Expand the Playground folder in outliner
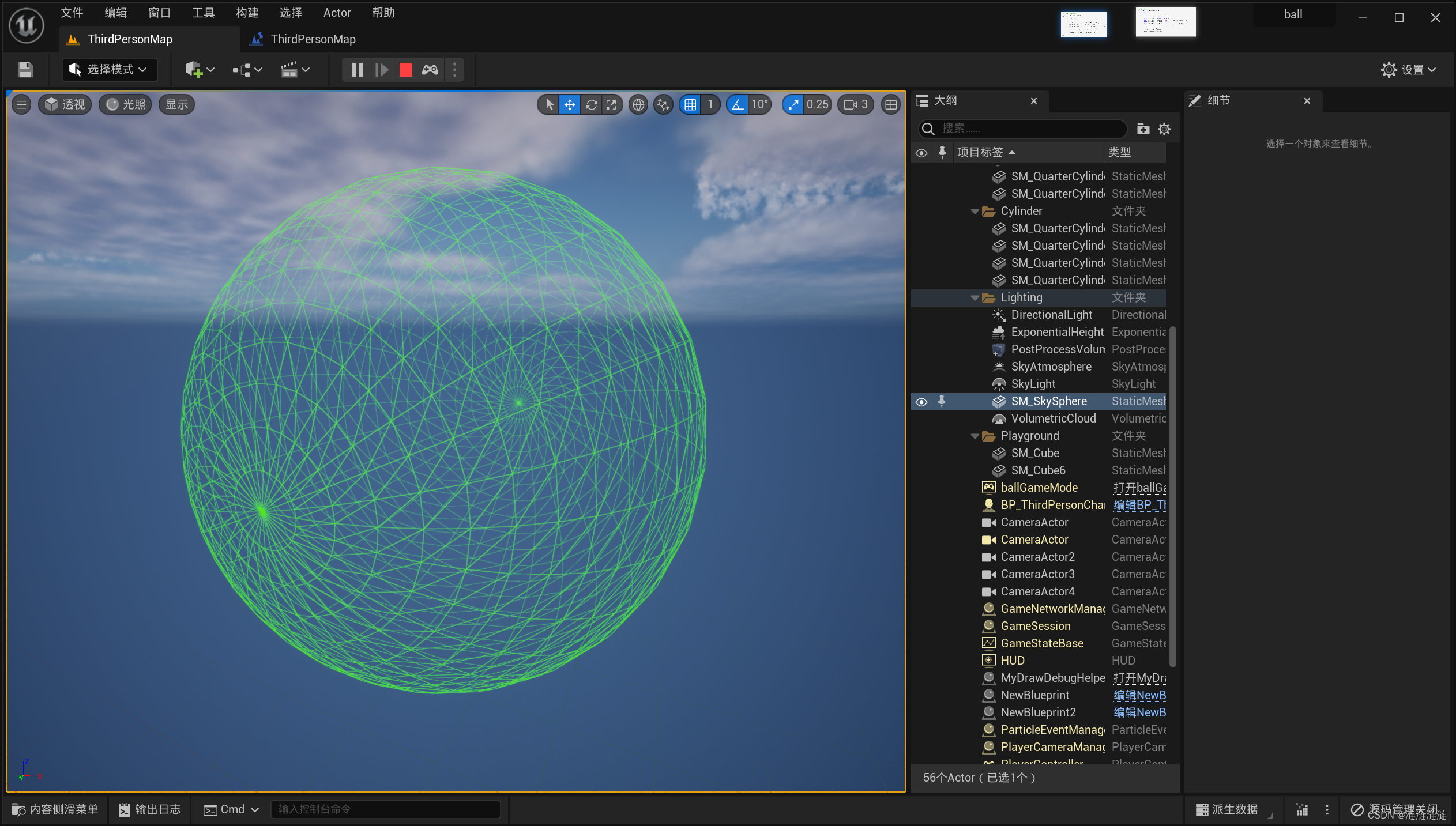Viewport: 1456px width, 826px height. [975, 435]
